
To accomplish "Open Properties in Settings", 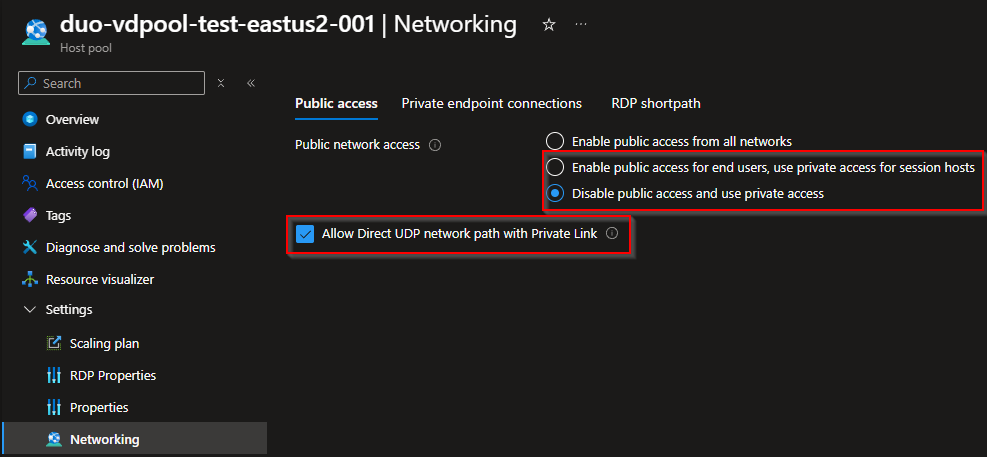I will tap(99, 407).
